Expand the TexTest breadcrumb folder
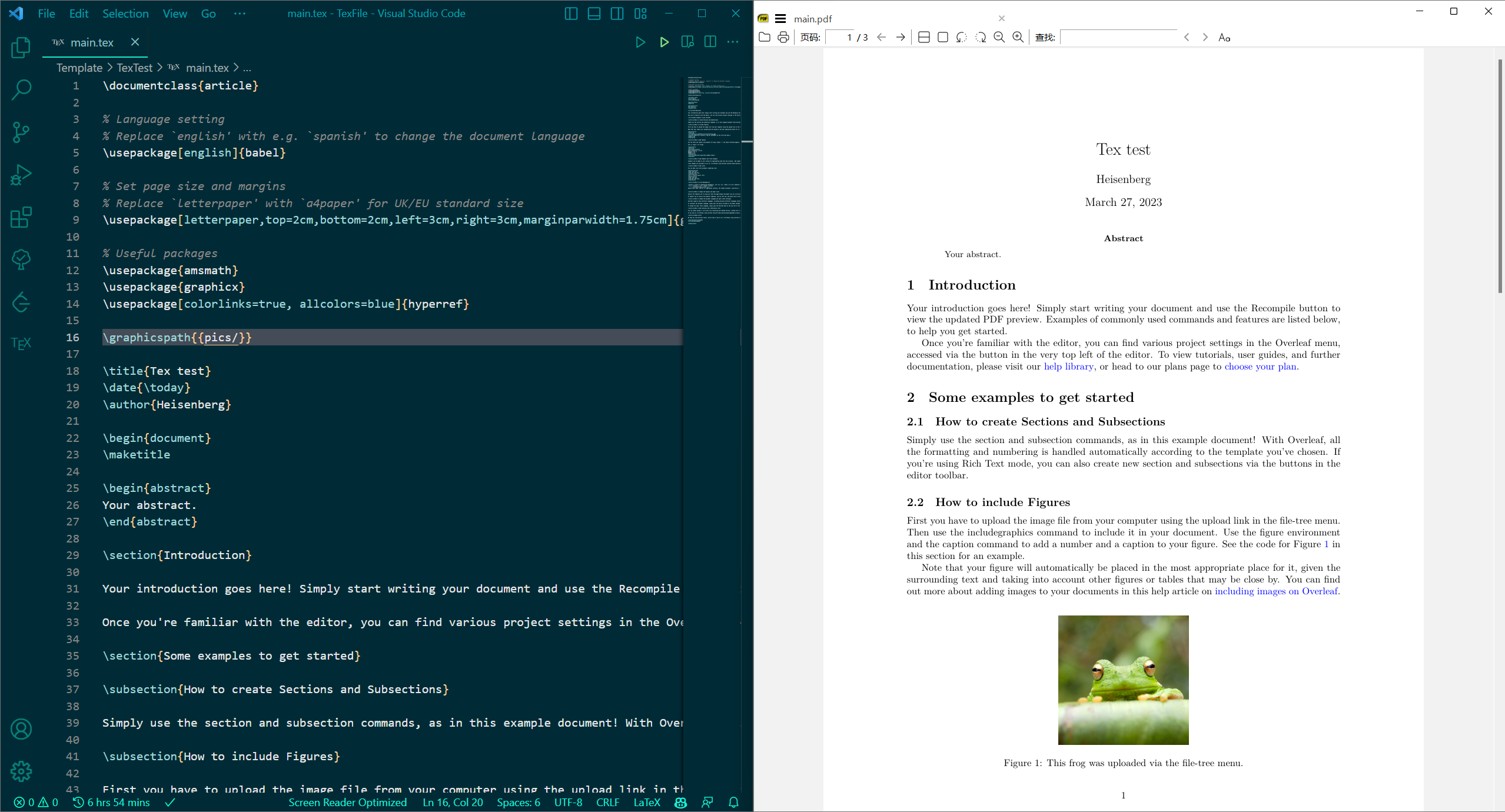Viewport: 1505px width, 812px height. coord(134,68)
